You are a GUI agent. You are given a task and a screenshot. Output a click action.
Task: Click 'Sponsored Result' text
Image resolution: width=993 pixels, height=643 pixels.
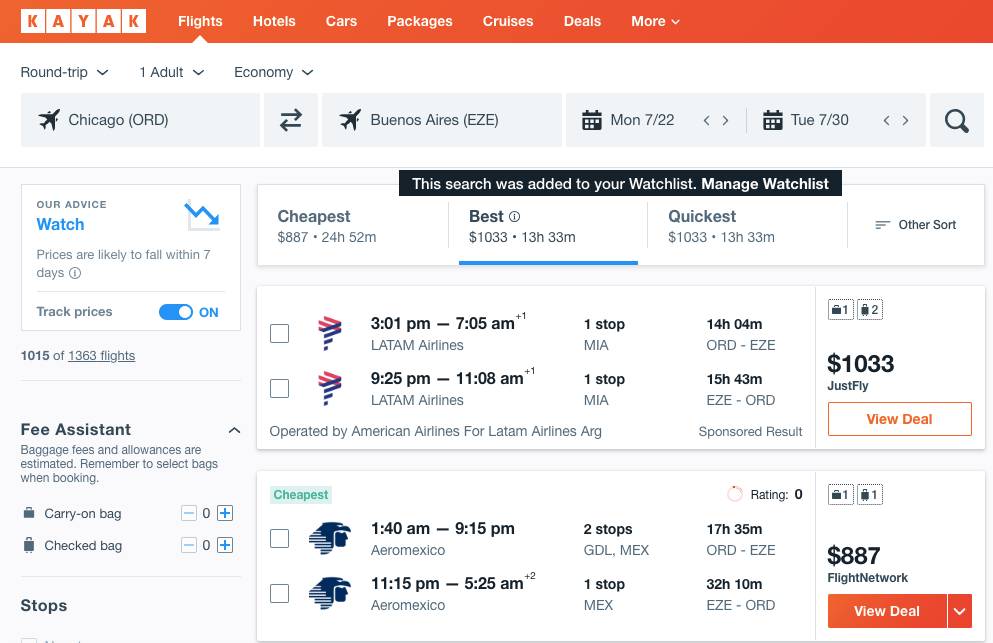(x=750, y=431)
